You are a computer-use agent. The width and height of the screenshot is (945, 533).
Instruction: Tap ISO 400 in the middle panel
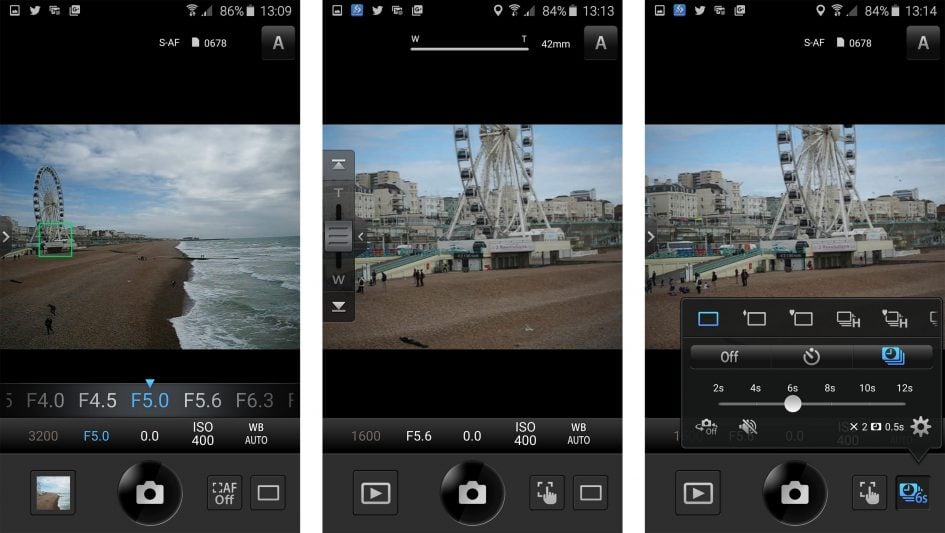(x=525, y=434)
